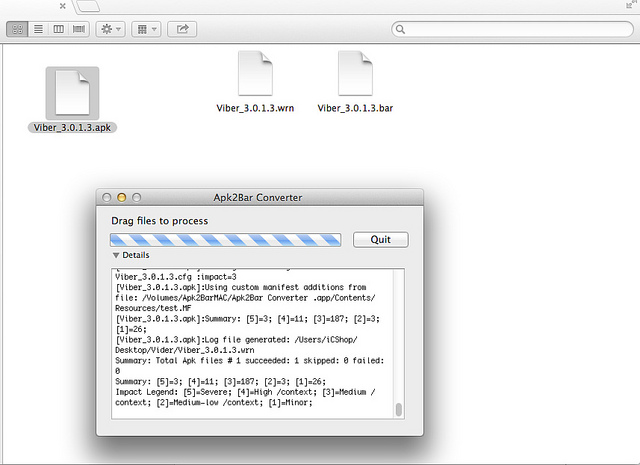Click the Finder search field
Image resolution: width=640 pixels, height=465 pixels.
pos(513,29)
